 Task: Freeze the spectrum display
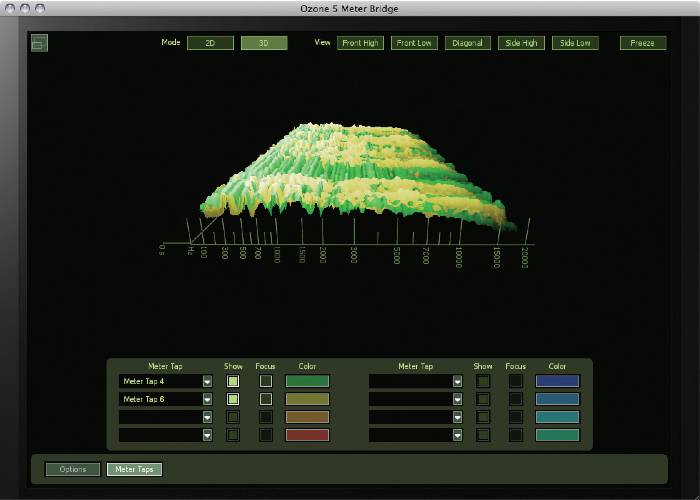642,43
